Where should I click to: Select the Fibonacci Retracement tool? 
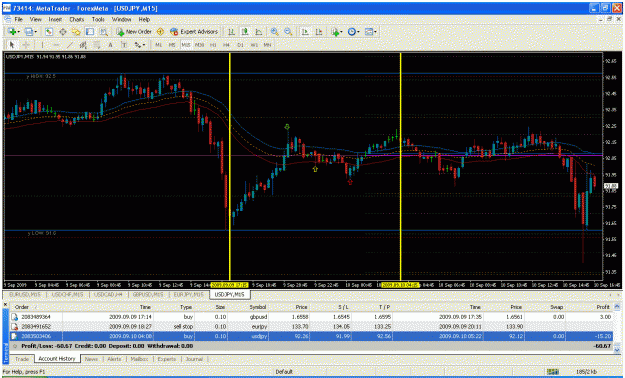(97, 45)
